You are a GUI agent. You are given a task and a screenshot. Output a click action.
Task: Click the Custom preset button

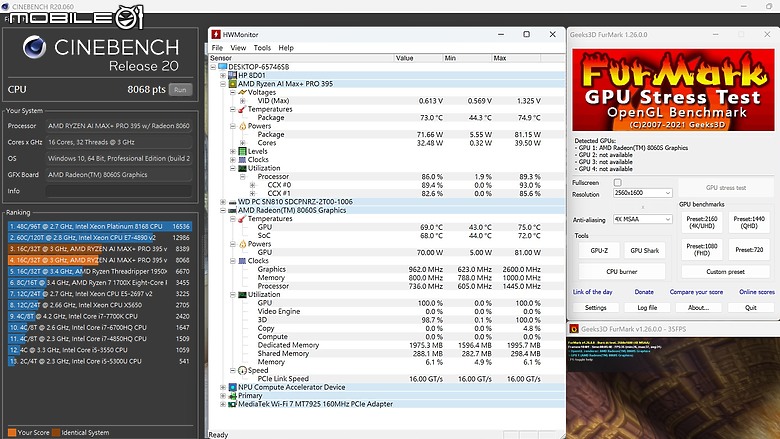[725, 271]
